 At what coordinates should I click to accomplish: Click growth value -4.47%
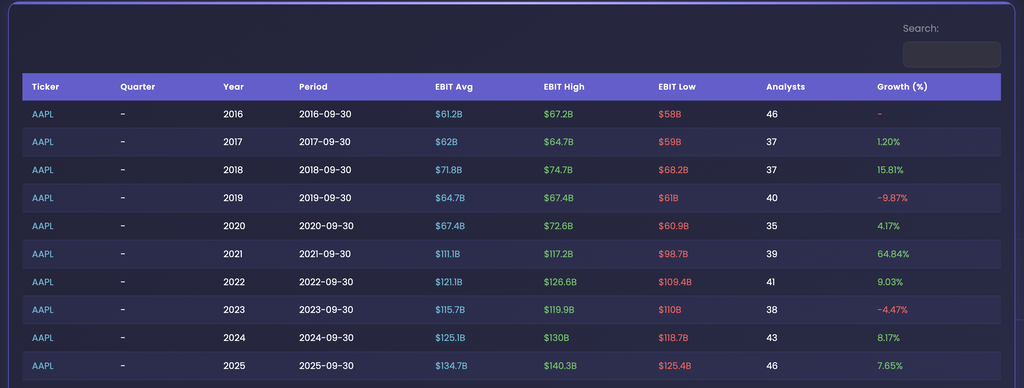[892, 310]
